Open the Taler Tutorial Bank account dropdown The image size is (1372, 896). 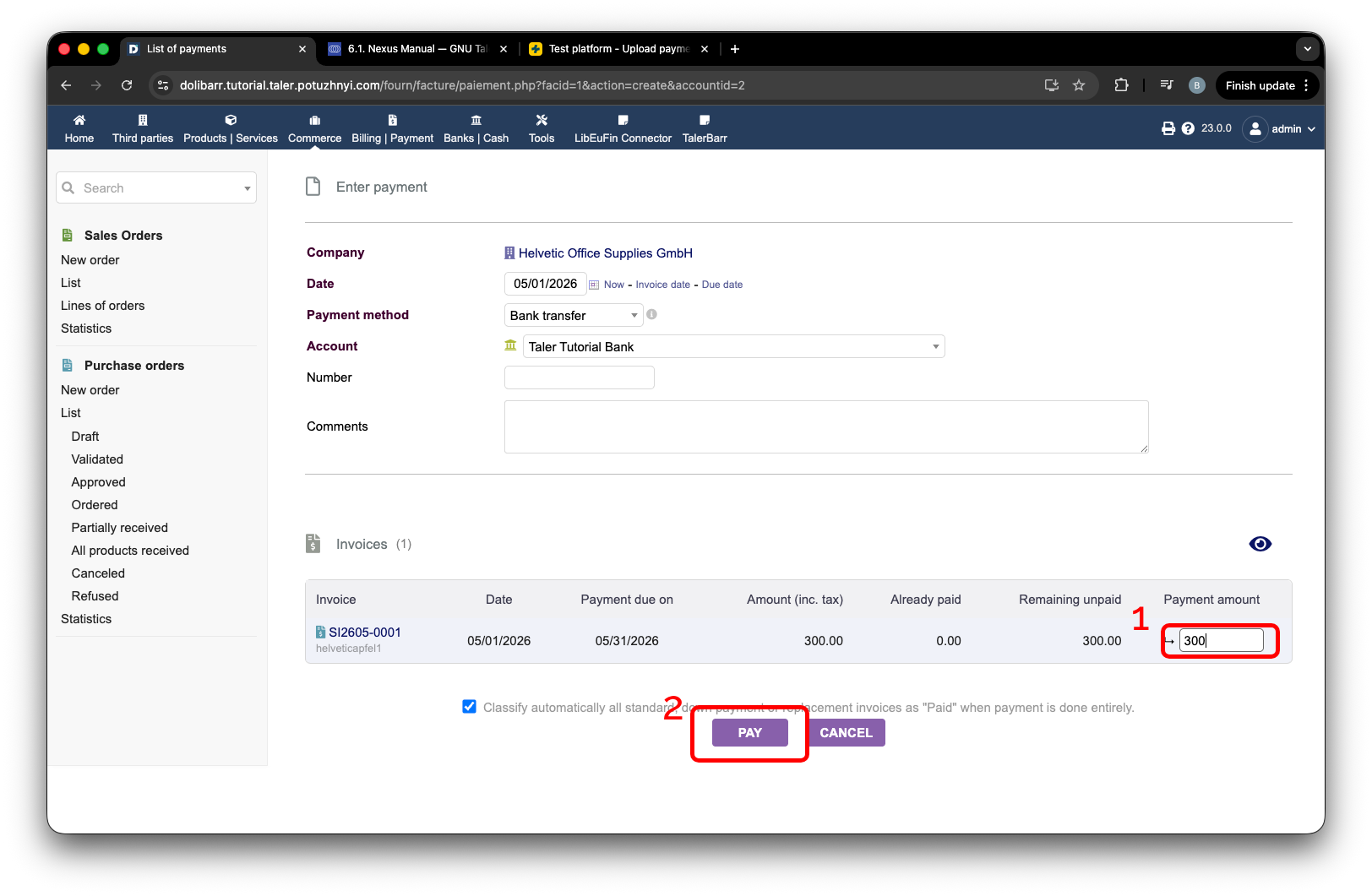(733, 346)
